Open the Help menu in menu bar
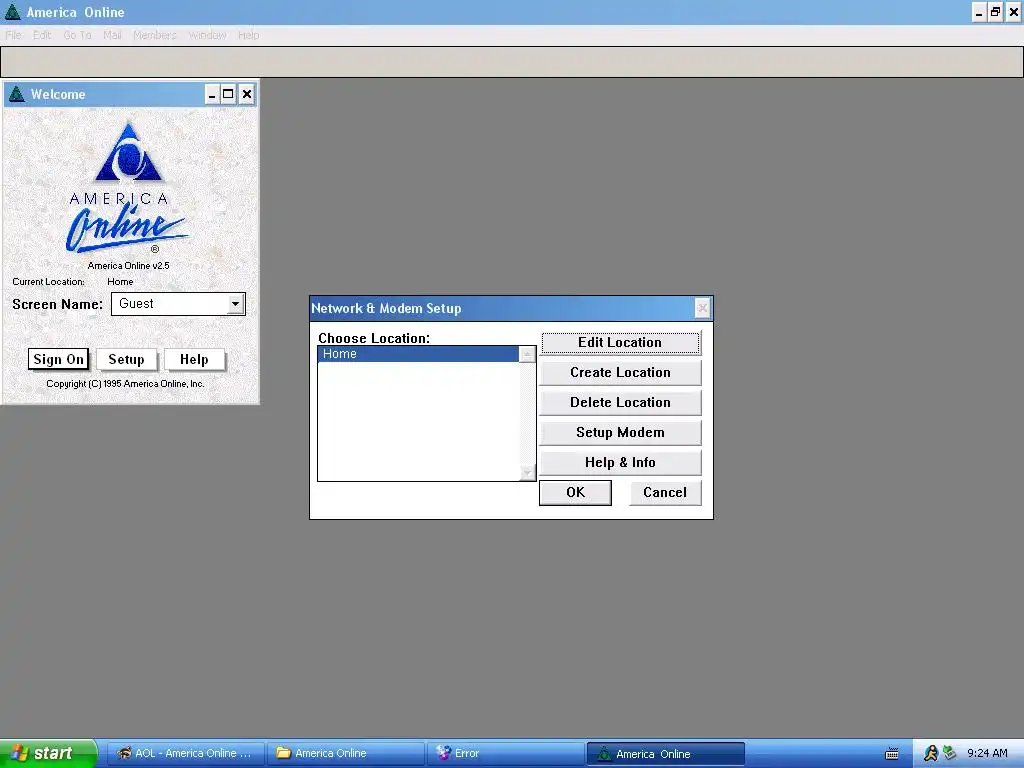 (248, 35)
